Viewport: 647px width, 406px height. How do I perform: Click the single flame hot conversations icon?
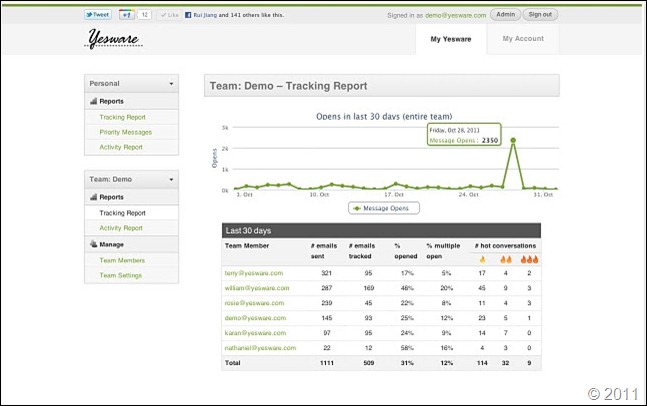pos(482,259)
